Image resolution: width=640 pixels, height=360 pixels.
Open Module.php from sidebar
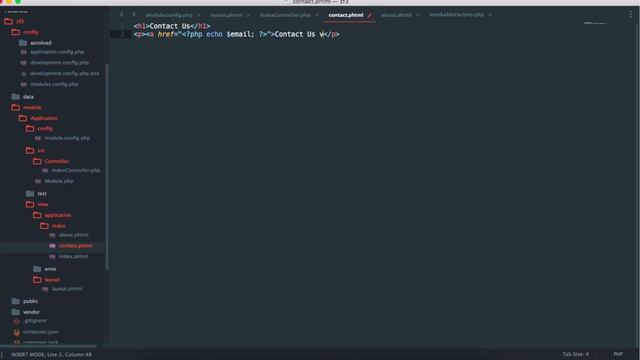pos(59,181)
